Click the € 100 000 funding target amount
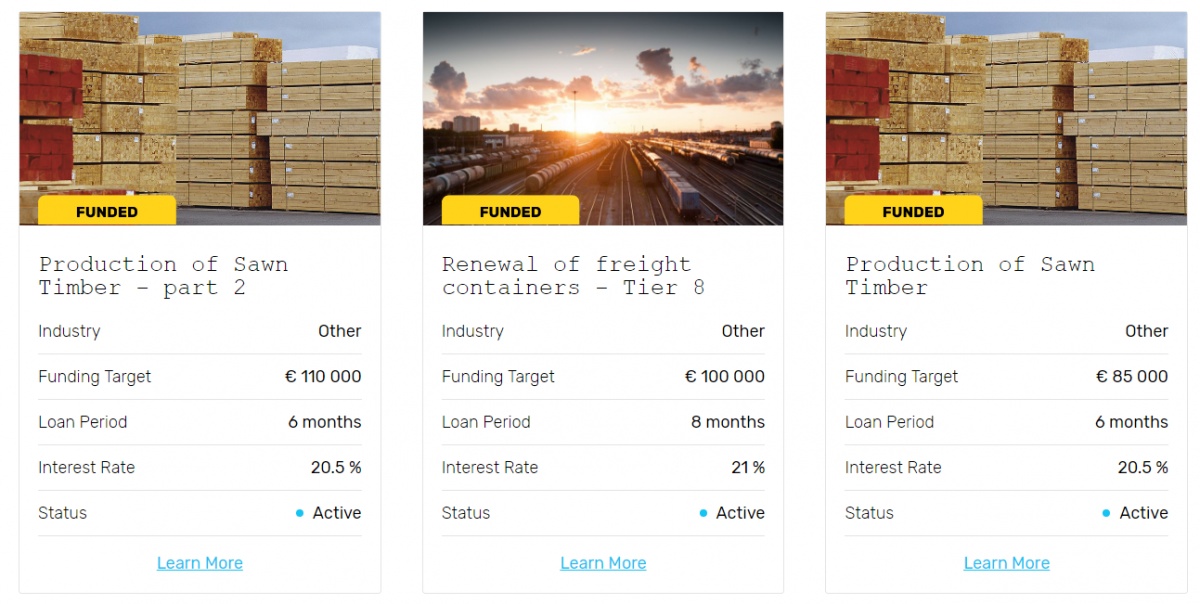The width and height of the screenshot is (1200, 604). tap(725, 377)
